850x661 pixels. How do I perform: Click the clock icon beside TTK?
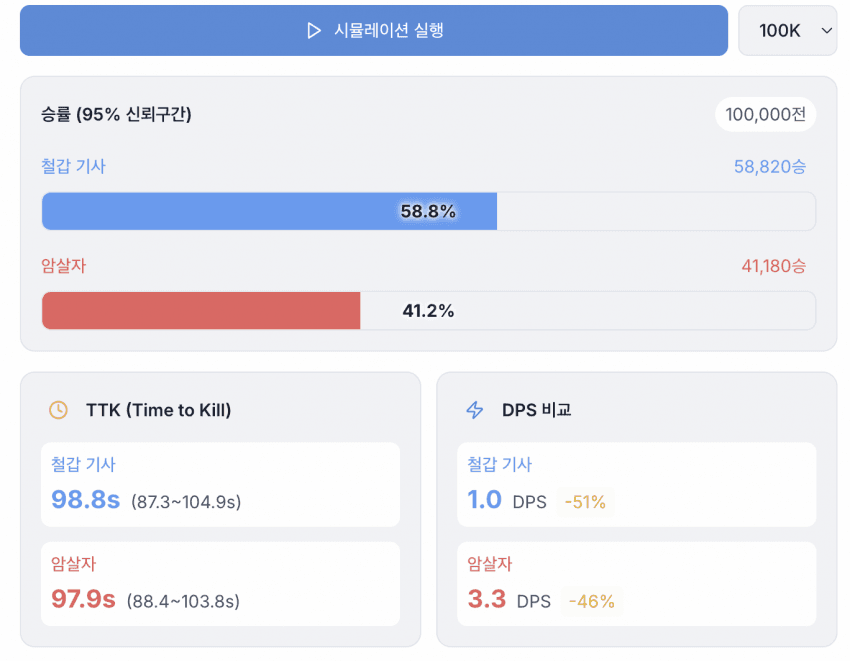pos(59,410)
